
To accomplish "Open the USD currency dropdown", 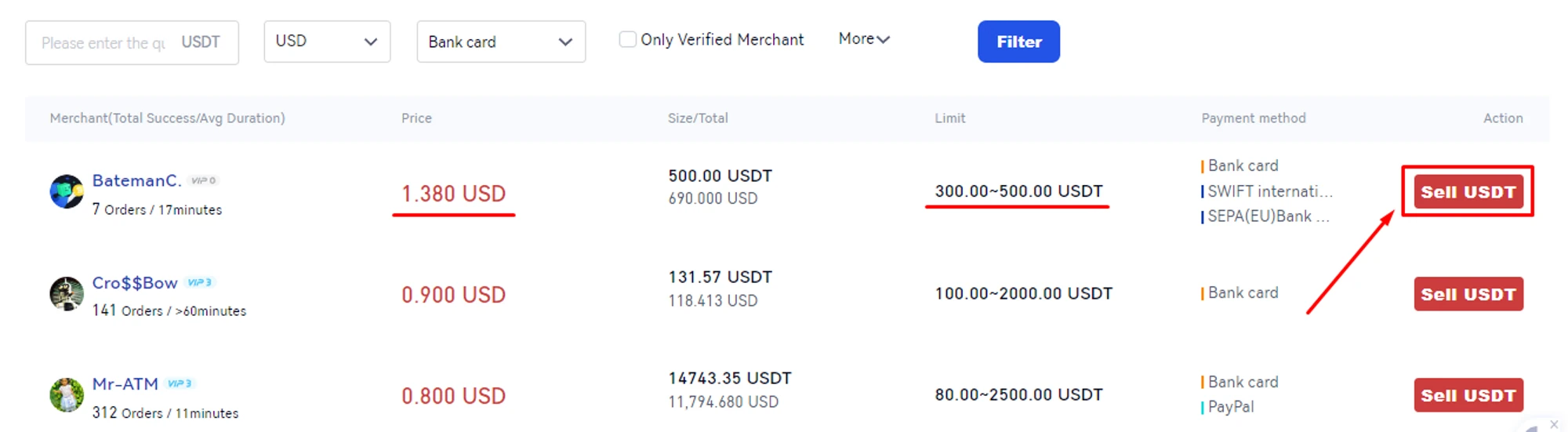I will (327, 42).
